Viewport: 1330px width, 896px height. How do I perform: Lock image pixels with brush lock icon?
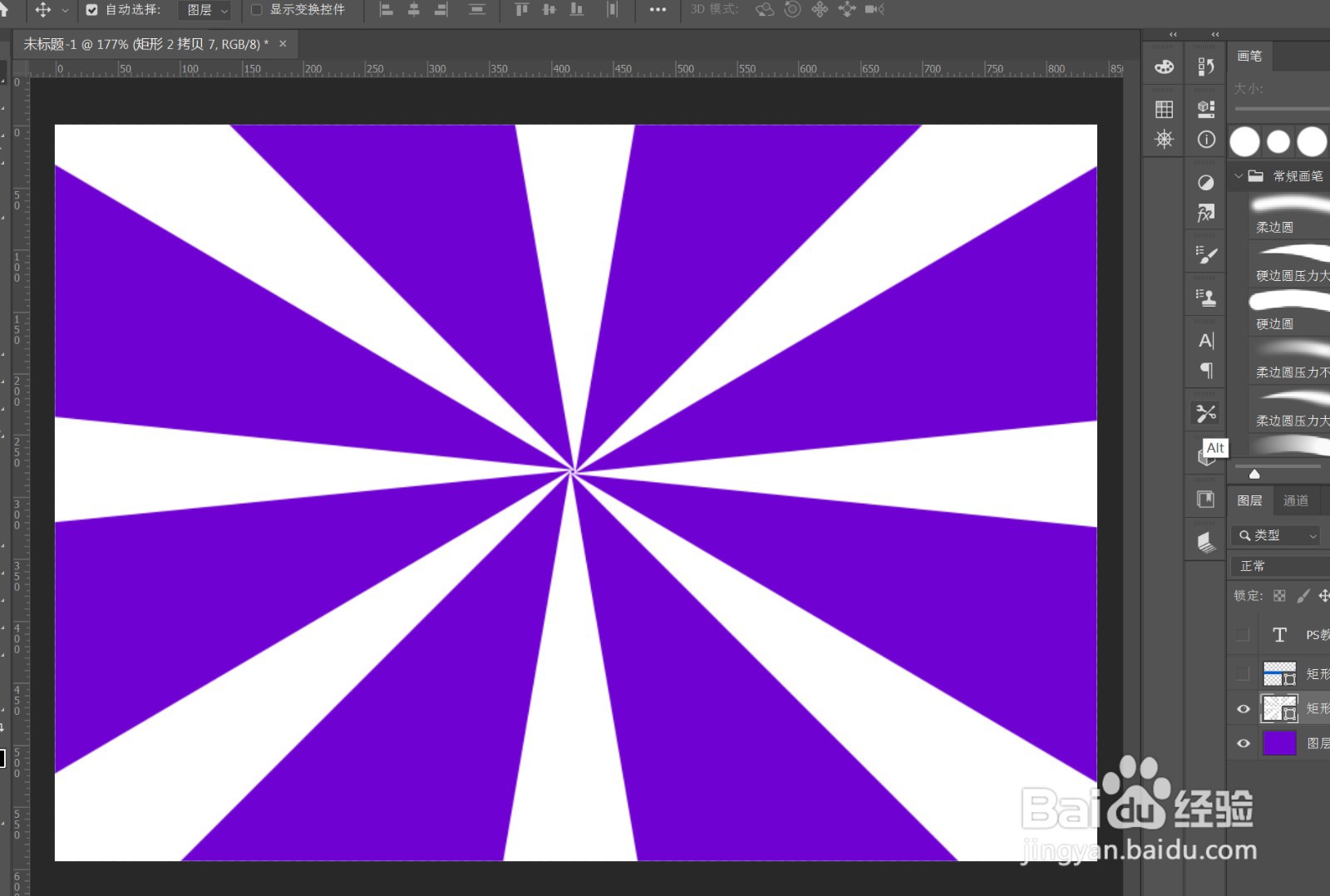point(1303,596)
